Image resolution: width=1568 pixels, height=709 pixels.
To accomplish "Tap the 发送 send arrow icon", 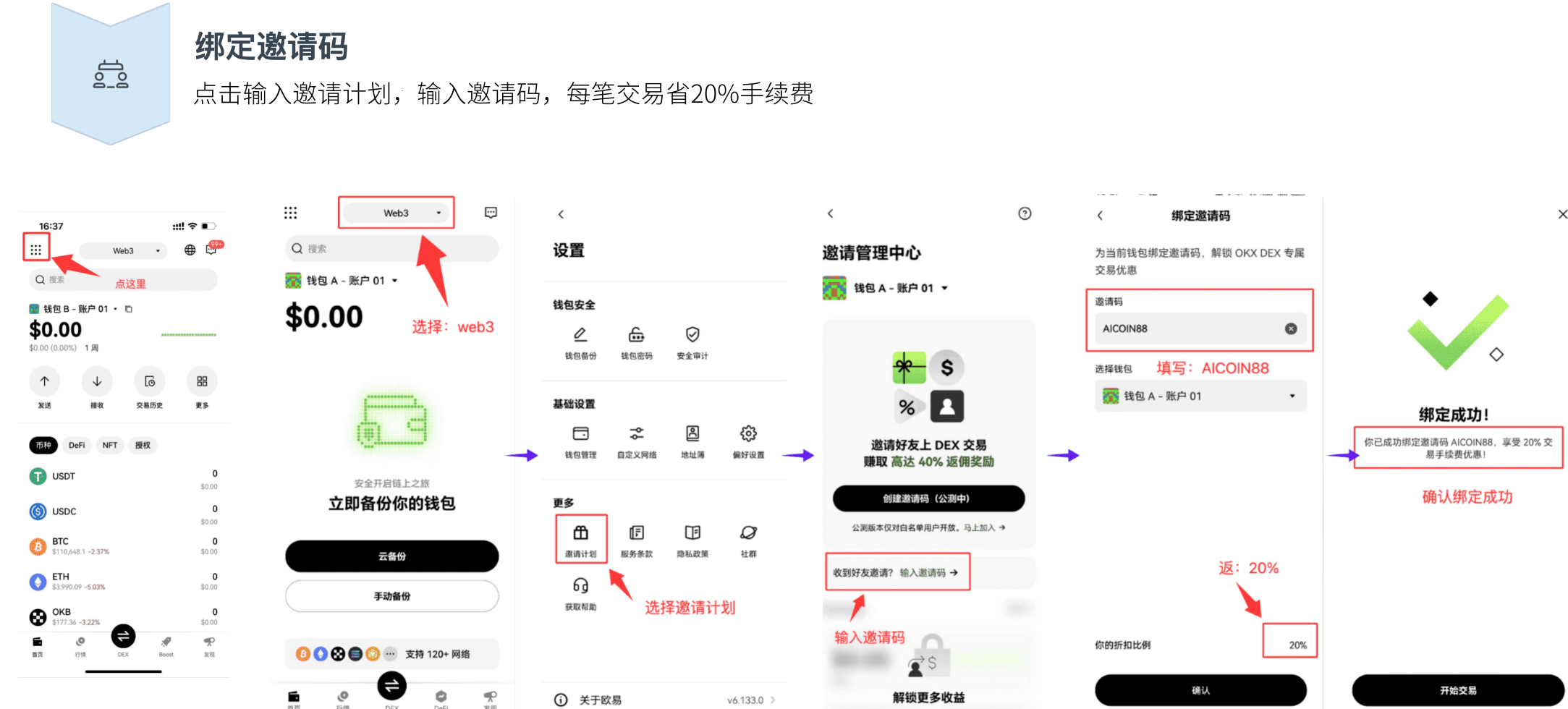I will coord(45,381).
